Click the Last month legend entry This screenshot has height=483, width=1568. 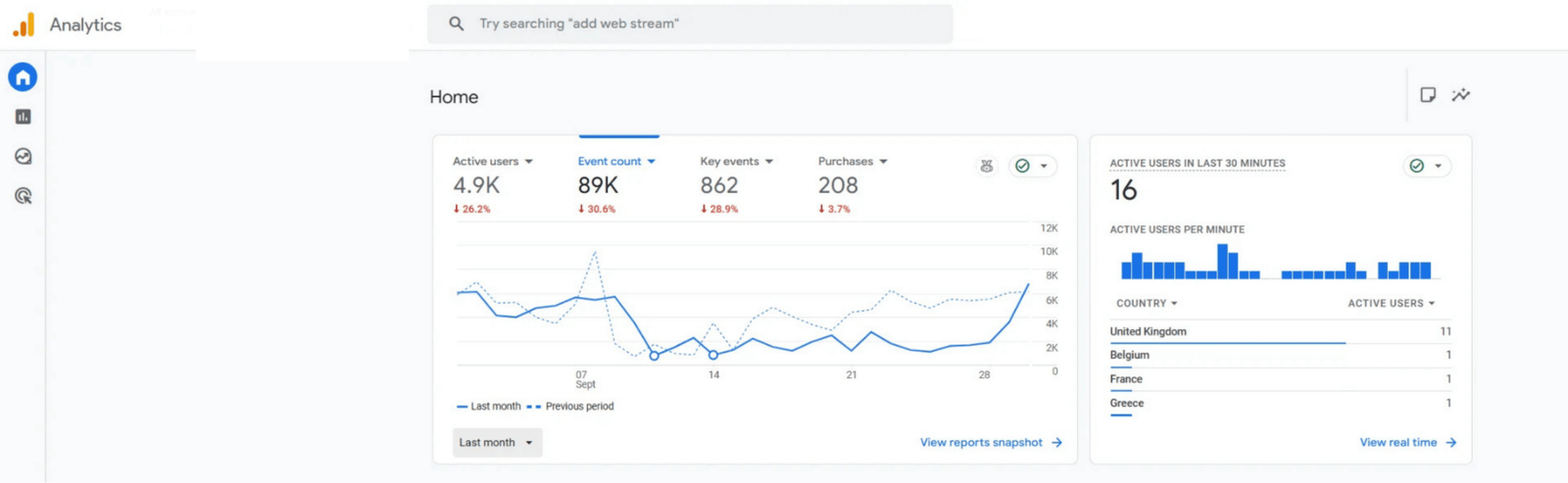(489, 407)
